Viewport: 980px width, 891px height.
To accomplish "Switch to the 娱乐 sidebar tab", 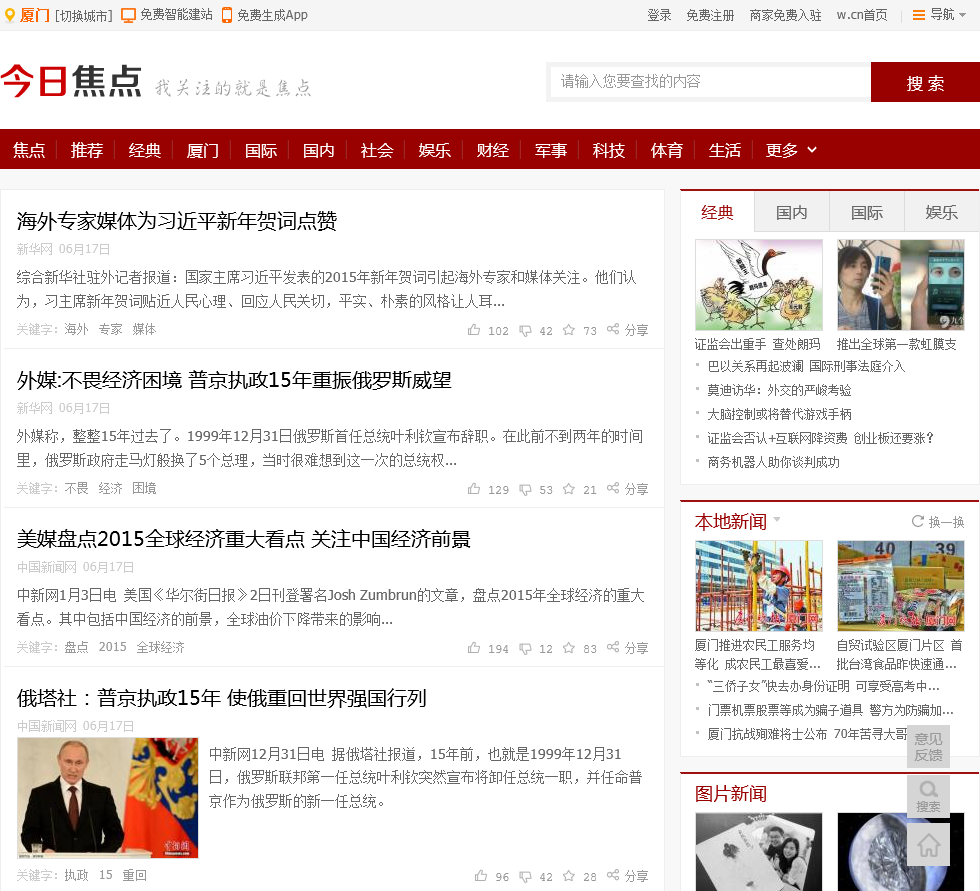I will [941, 212].
